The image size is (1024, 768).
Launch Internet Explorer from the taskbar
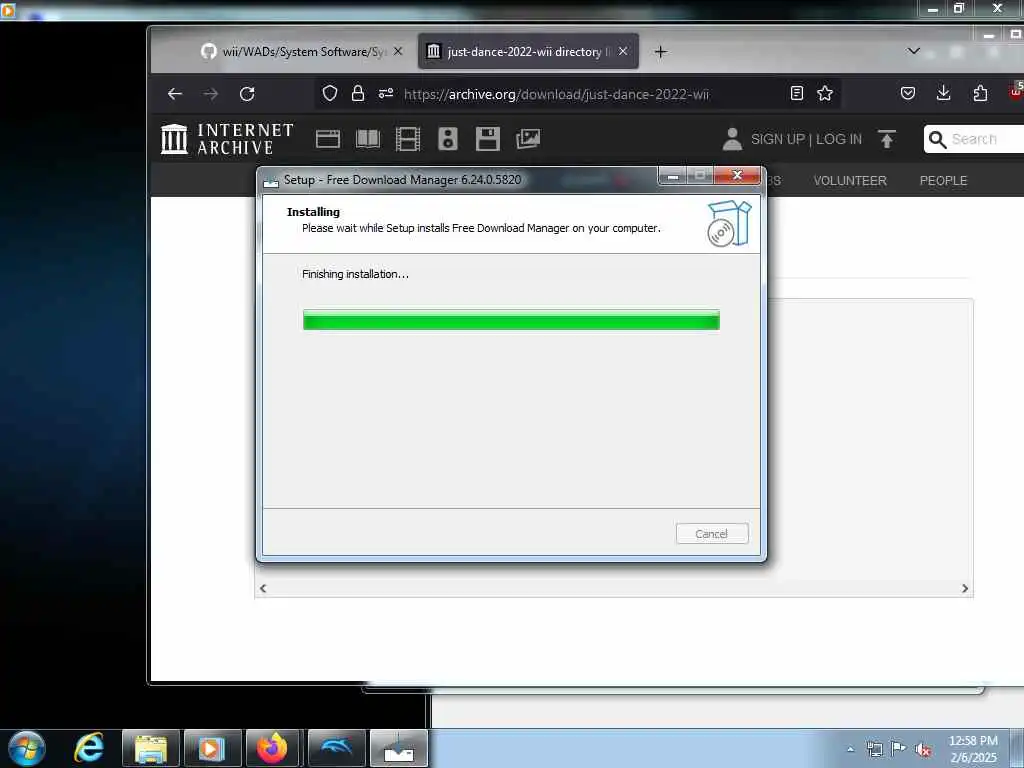coord(89,748)
